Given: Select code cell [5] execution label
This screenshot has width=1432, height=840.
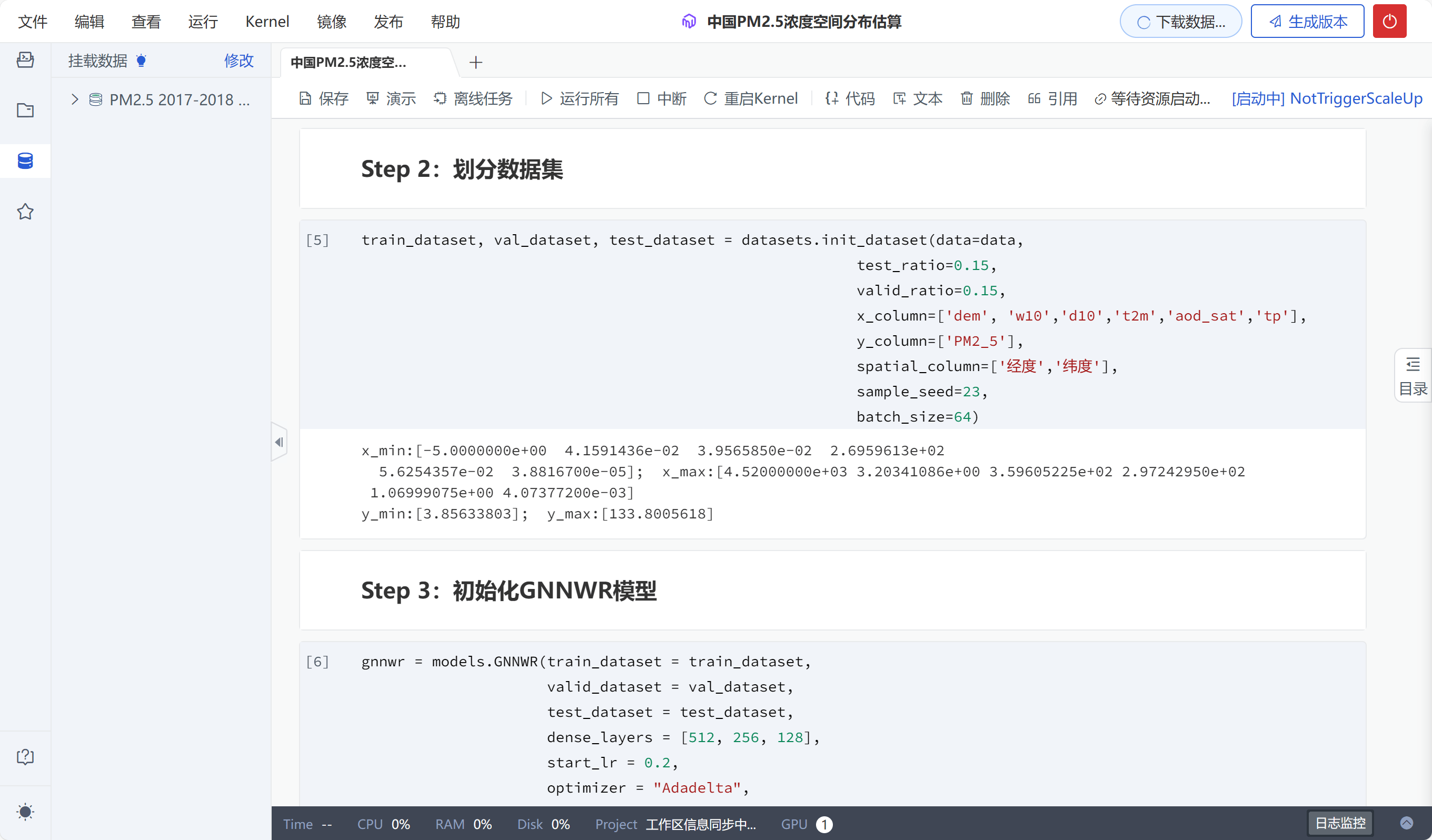Looking at the screenshot, I should [x=317, y=240].
